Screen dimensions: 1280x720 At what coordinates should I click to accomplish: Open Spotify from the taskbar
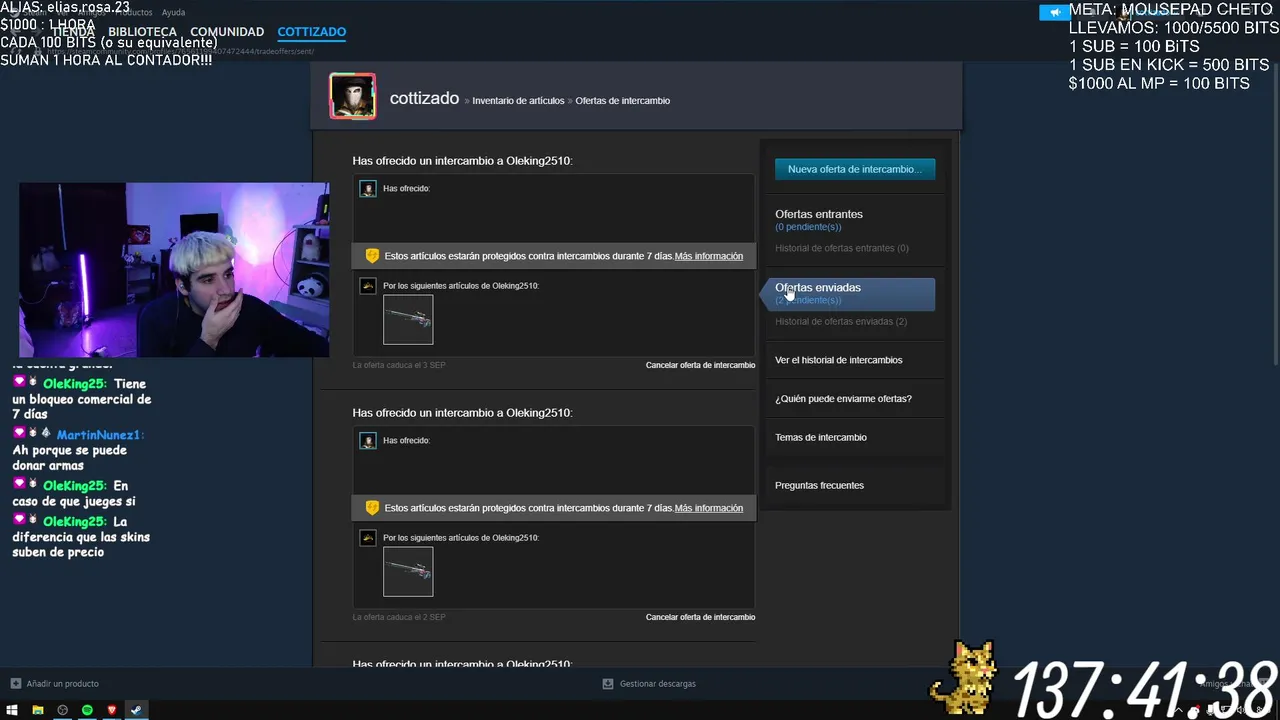87,710
